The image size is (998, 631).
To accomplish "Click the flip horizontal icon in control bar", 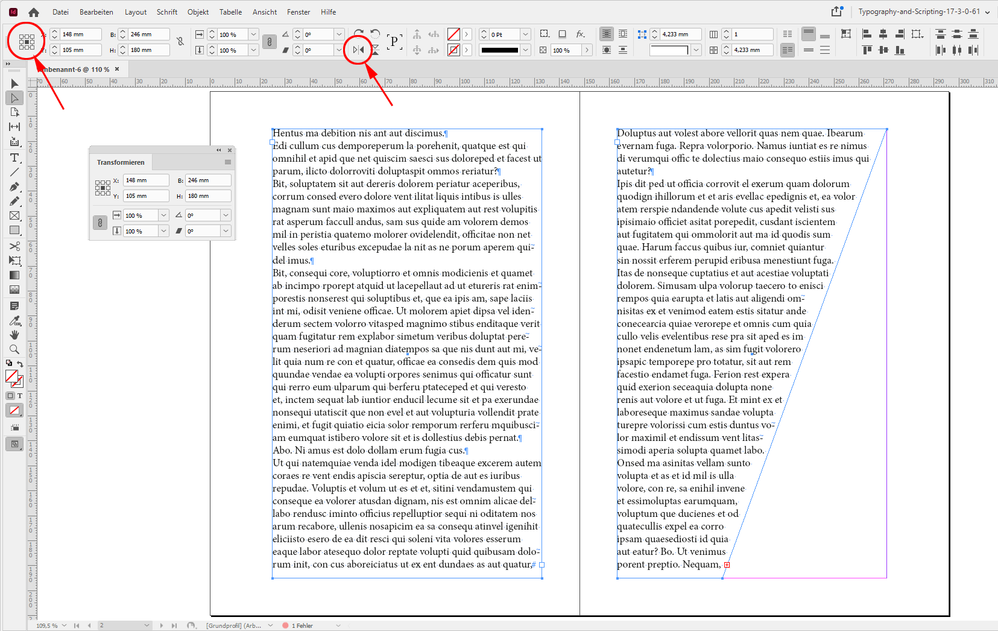I will tap(360, 49).
